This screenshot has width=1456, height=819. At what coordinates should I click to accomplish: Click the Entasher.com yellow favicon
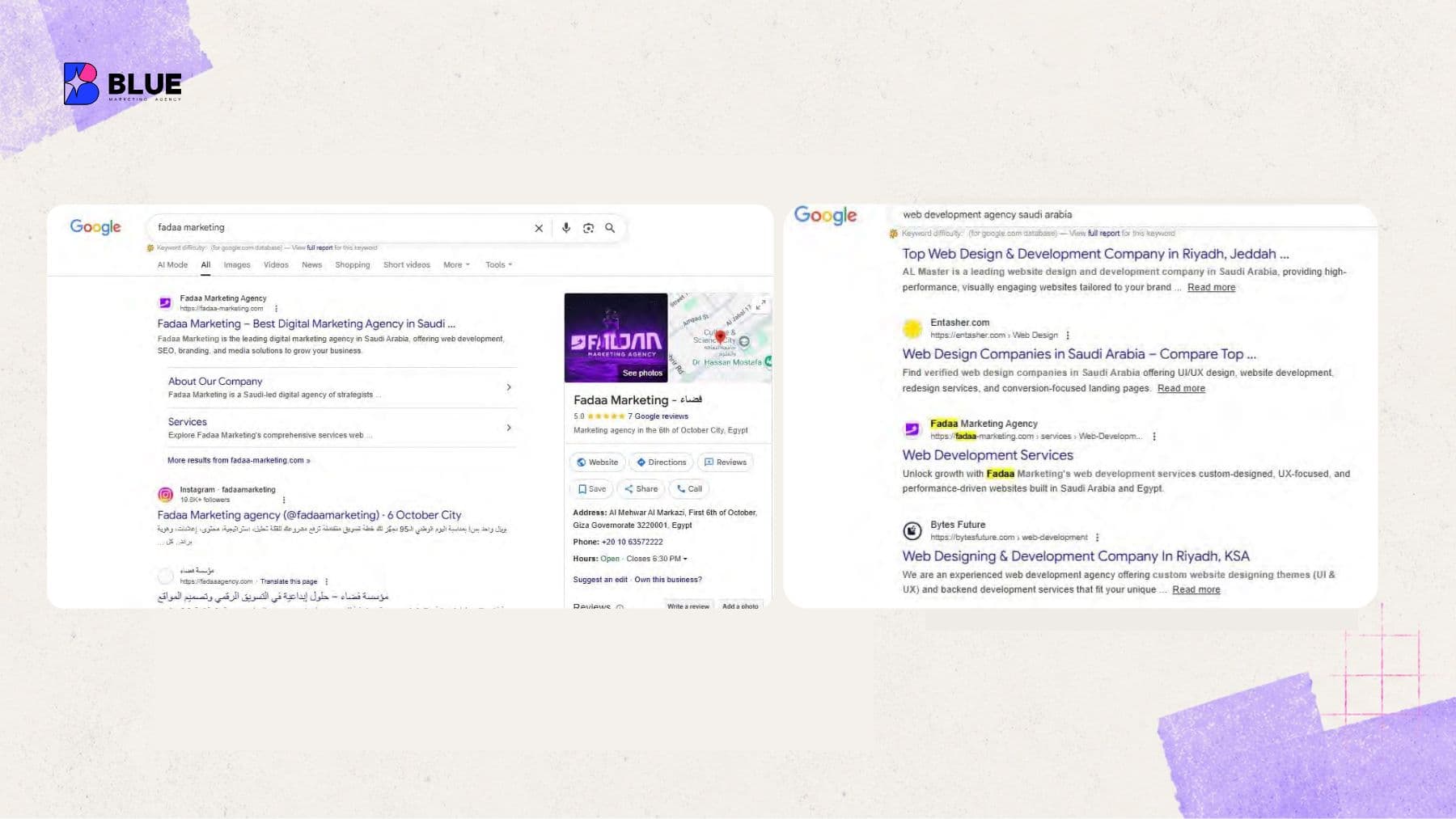[912, 328]
